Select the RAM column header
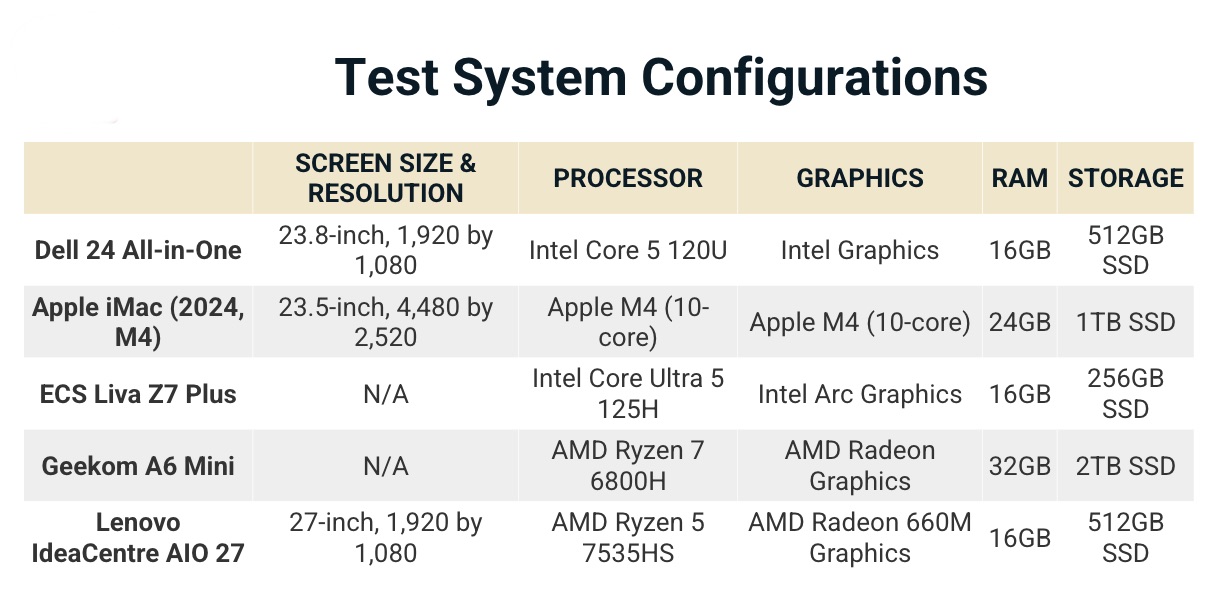The height and width of the screenshot is (604, 1226). pyautogui.click(x=1020, y=178)
